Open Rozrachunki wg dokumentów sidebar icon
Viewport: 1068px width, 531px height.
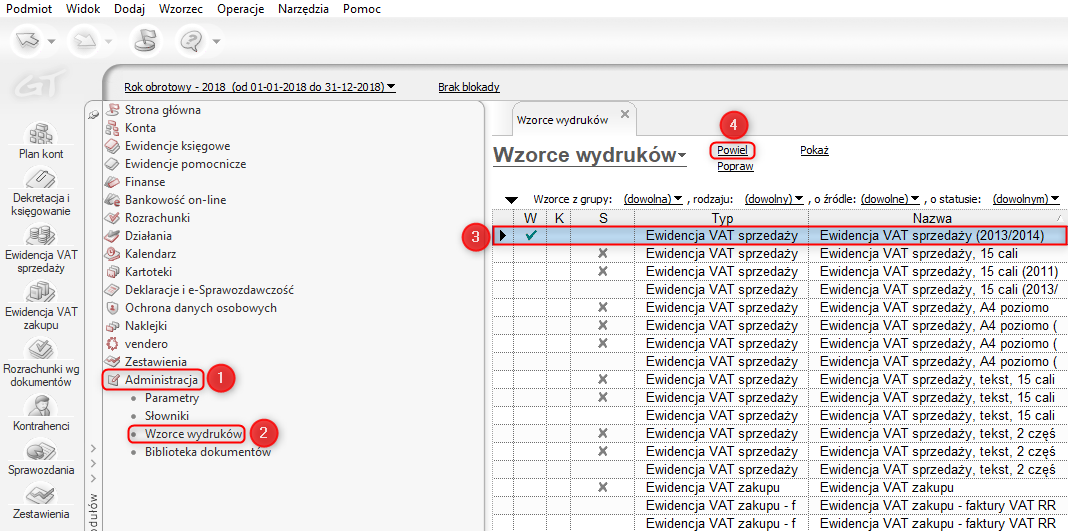tap(41, 350)
